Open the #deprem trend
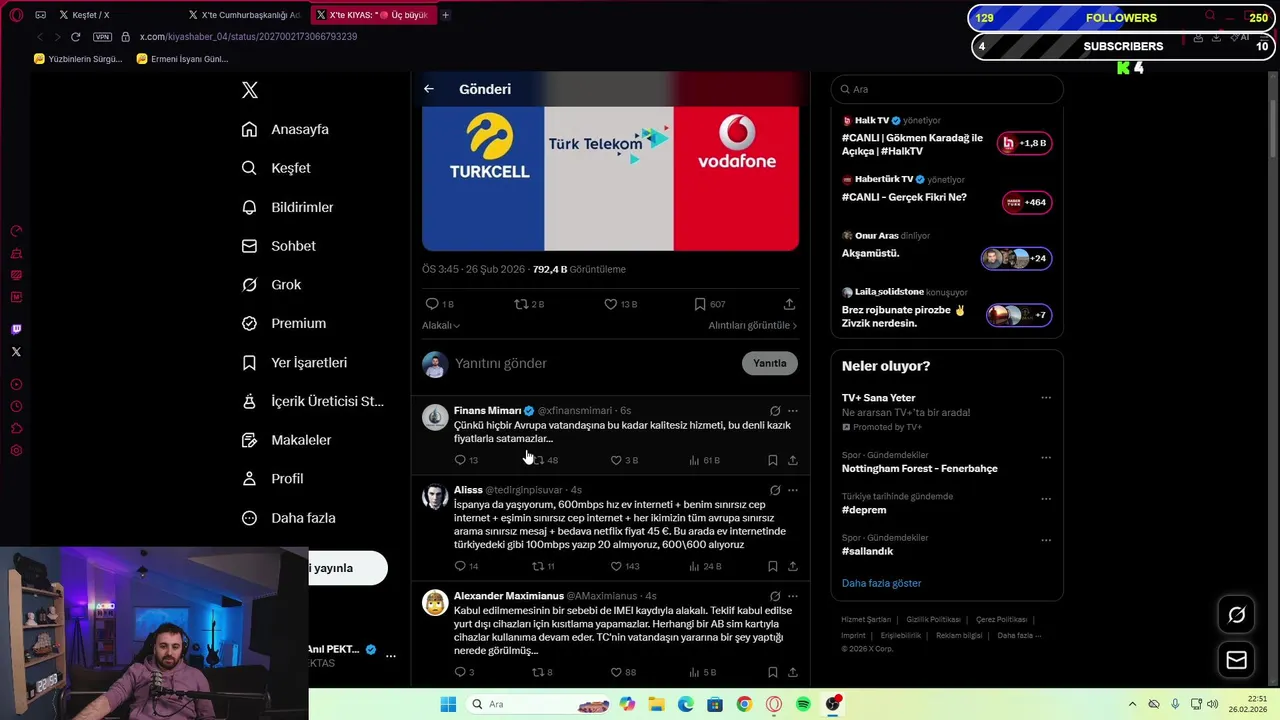This screenshot has height=720, width=1280. (864, 510)
